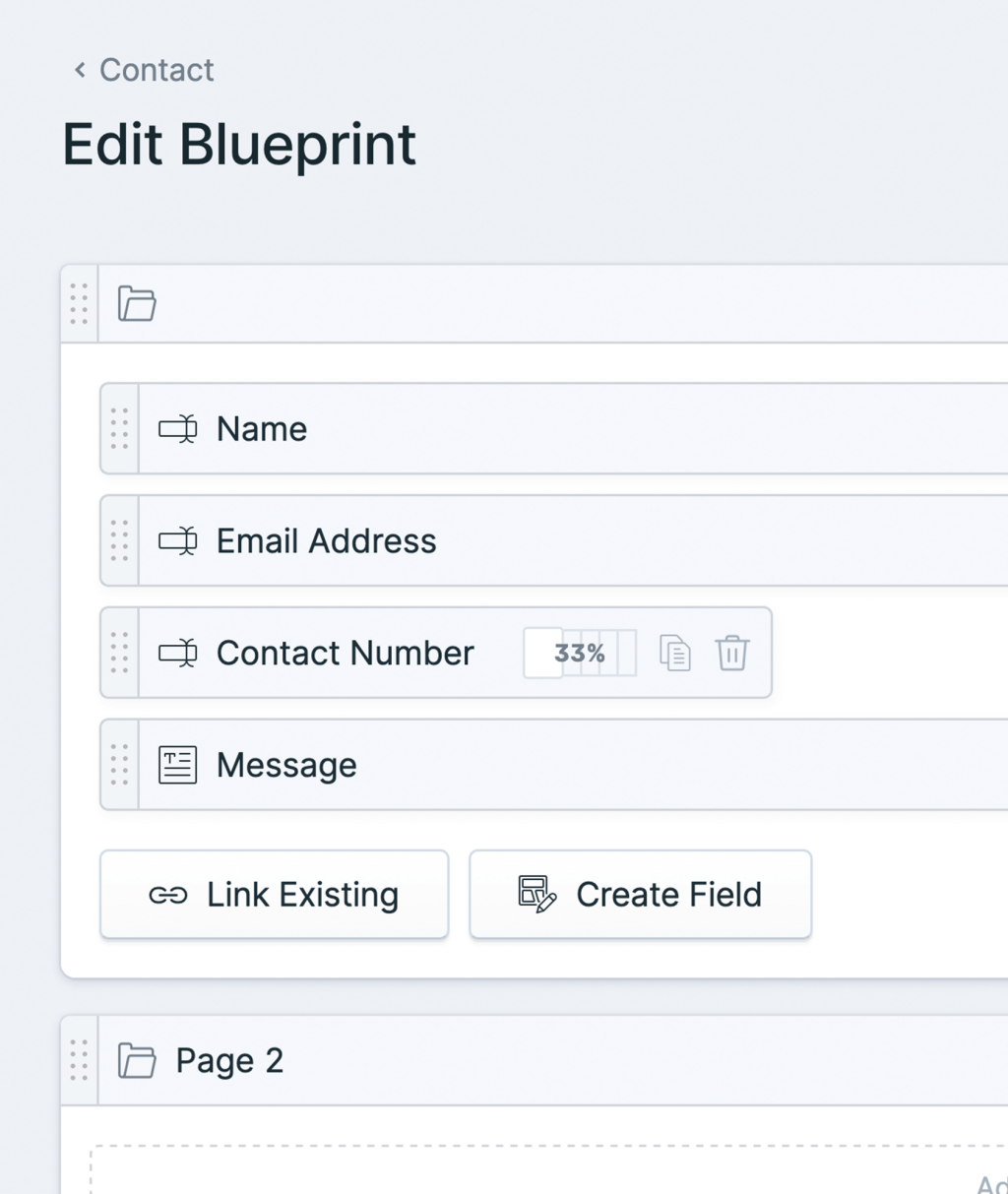The height and width of the screenshot is (1194, 1008).
Task: Click the Page 2 section drag handle
Action: point(80,1061)
